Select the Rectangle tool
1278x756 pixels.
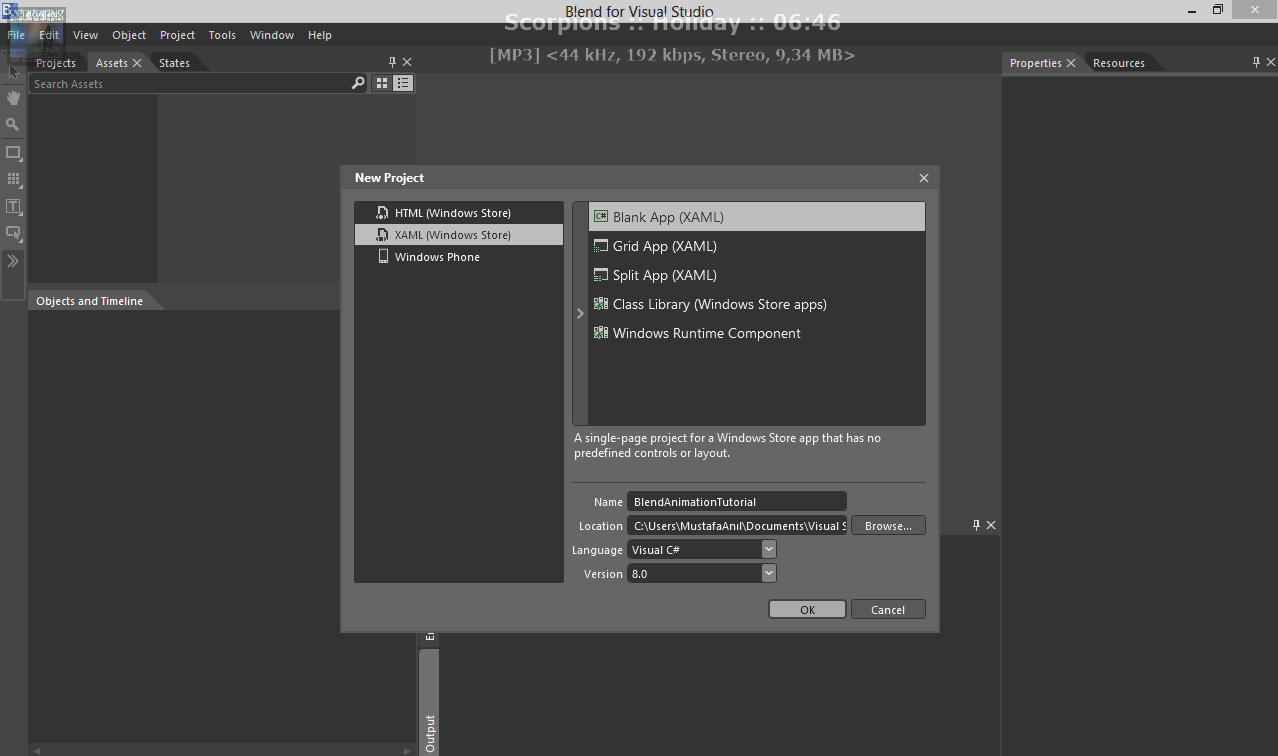[13, 153]
